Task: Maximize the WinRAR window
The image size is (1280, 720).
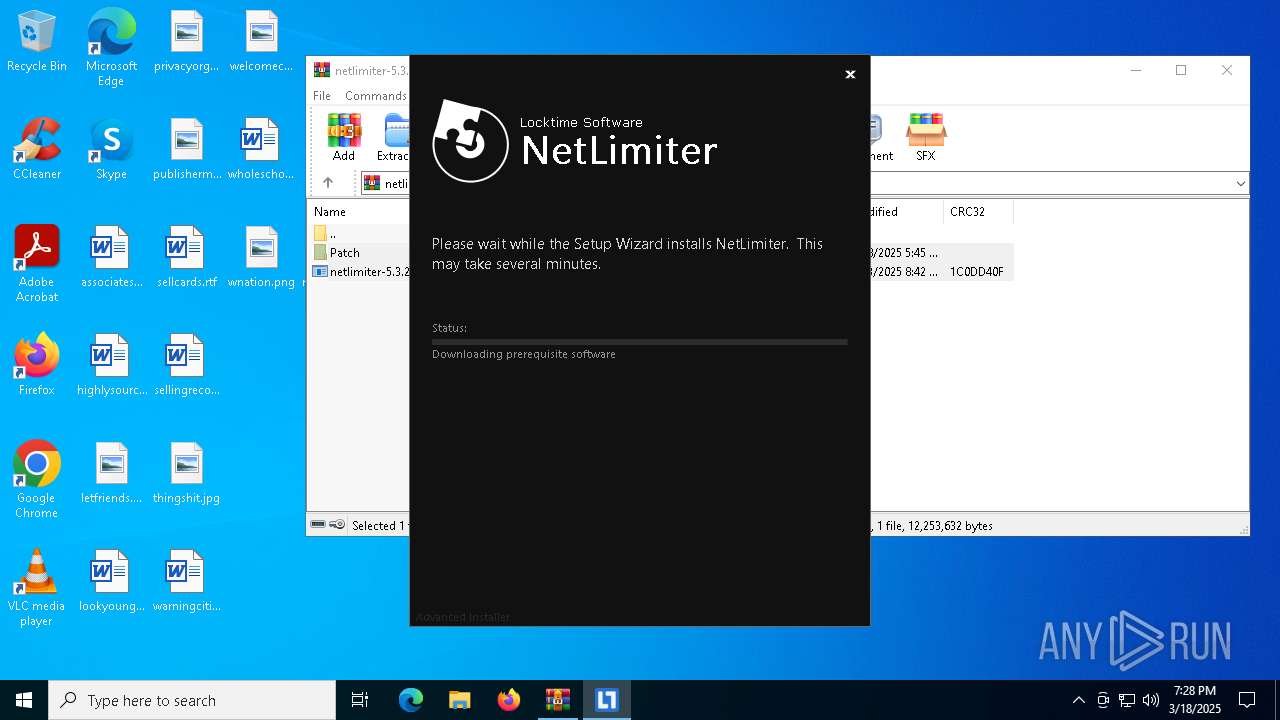Action: (1181, 70)
